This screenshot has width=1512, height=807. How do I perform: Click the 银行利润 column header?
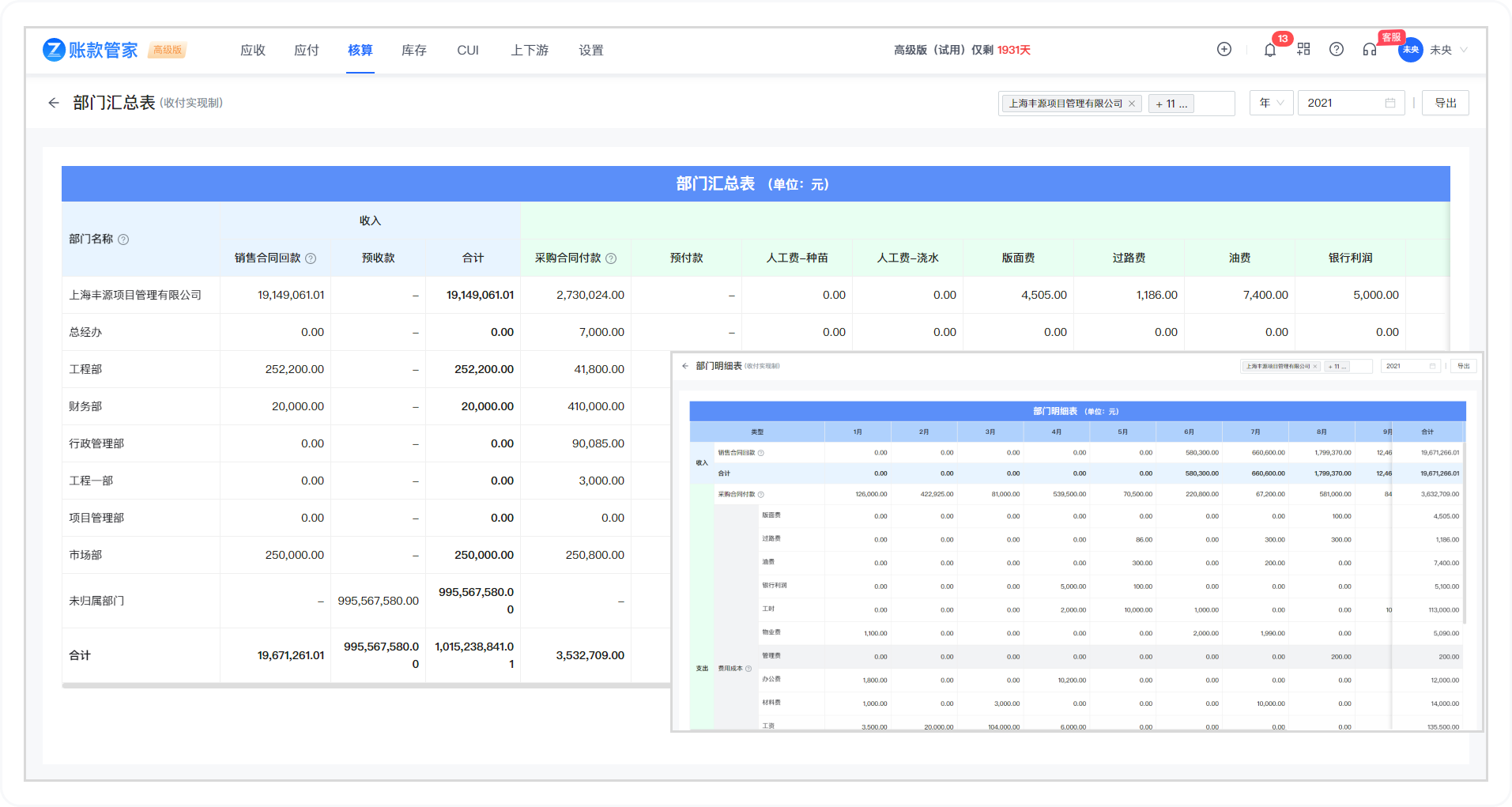point(1351,258)
